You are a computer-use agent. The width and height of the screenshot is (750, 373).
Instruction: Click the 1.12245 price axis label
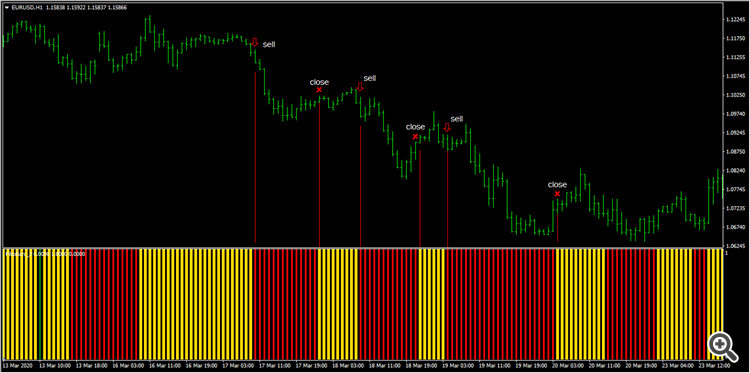click(737, 20)
